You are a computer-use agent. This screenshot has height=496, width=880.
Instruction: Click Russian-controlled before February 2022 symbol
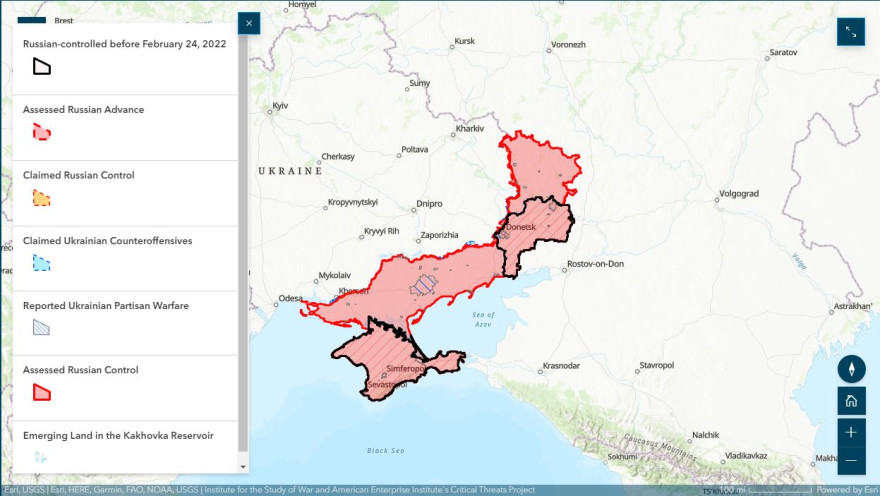point(42,66)
